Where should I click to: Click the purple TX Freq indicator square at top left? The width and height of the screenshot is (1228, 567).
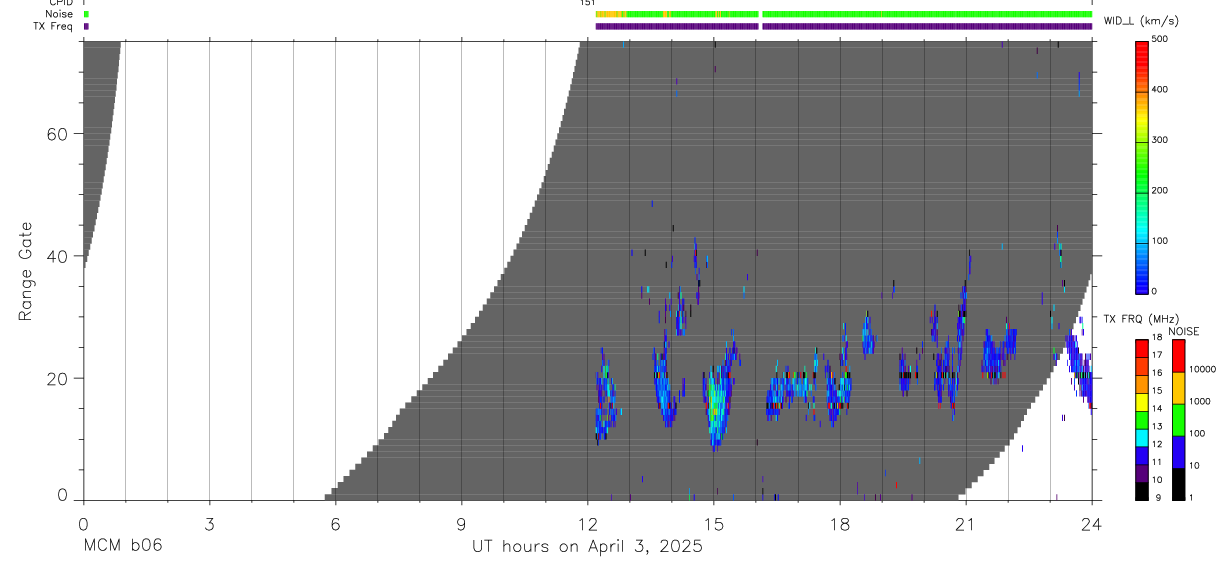click(86, 26)
